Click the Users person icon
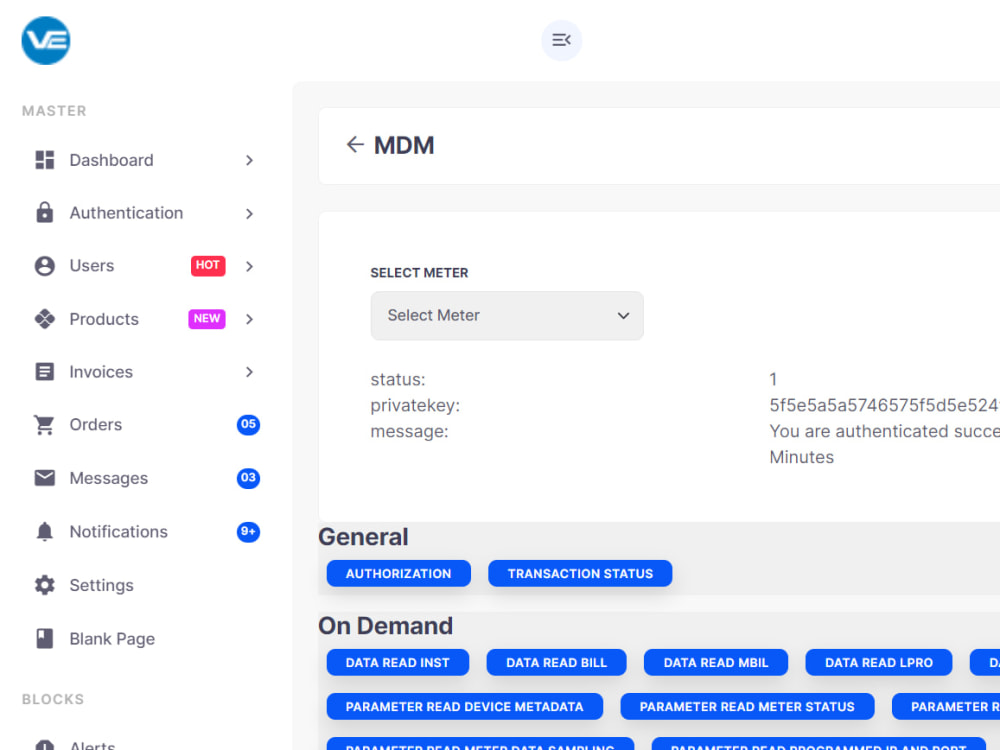The width and height of the screenshot is (1000, 750). (44, 266)
